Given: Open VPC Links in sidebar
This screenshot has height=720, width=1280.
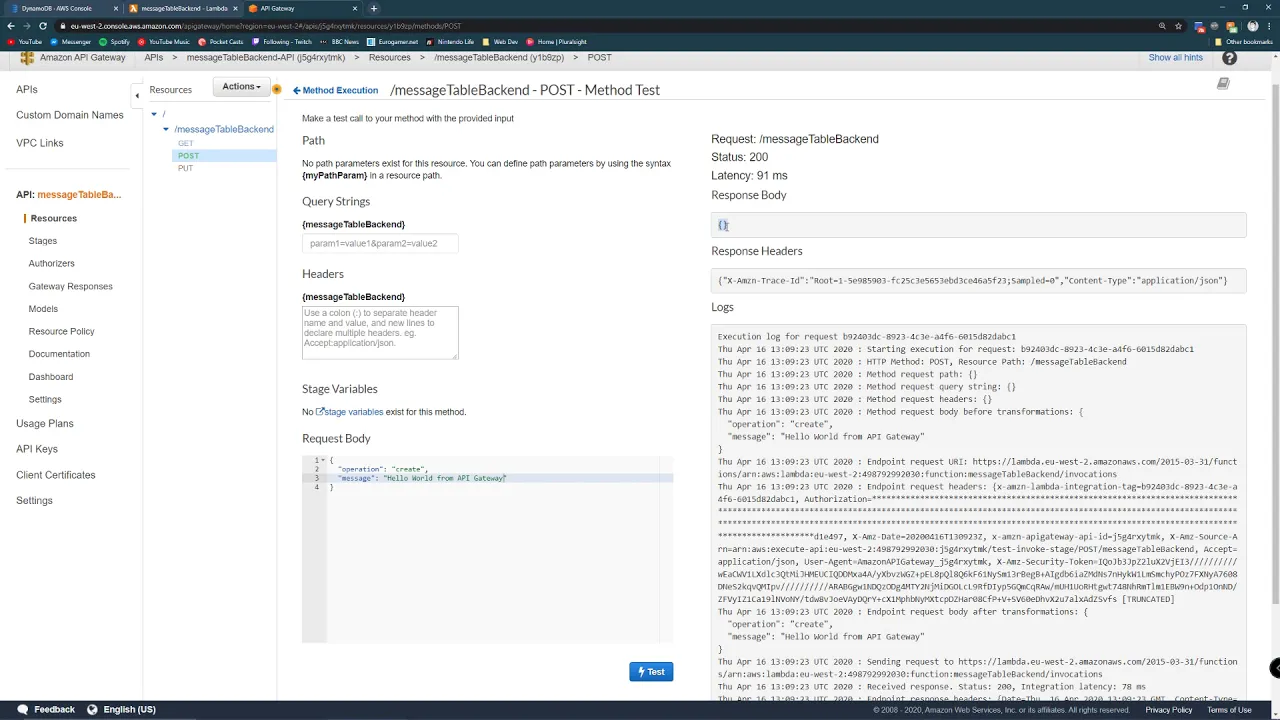Looking at the screenshot, I should [40, 143].
